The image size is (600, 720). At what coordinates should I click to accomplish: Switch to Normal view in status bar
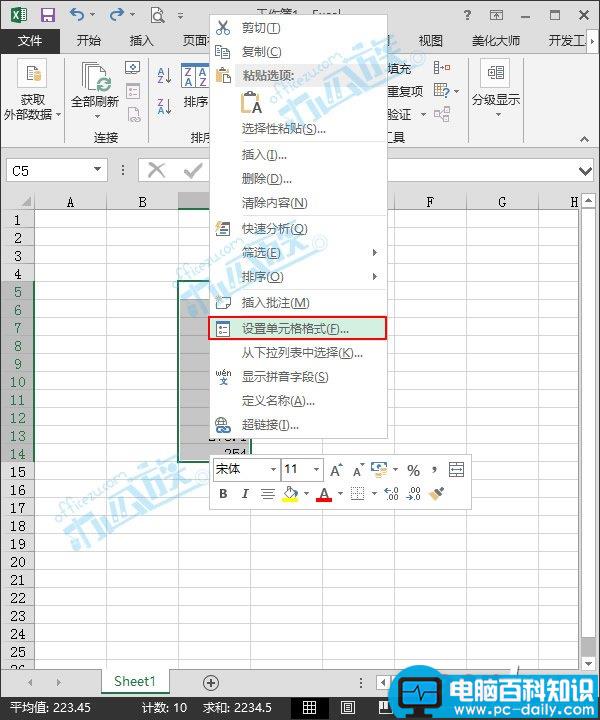(309, 708)
